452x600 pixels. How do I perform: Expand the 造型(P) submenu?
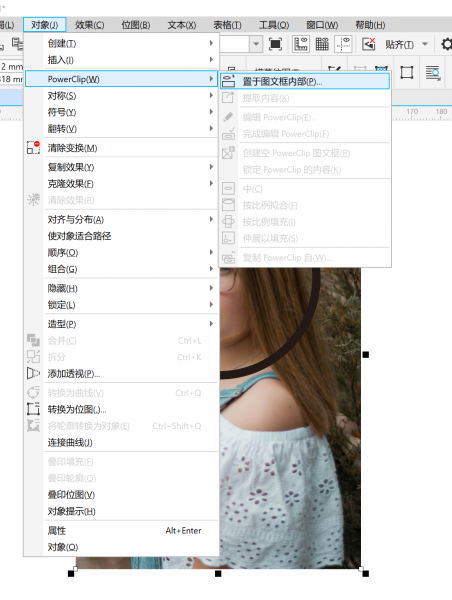coord(121,324)
